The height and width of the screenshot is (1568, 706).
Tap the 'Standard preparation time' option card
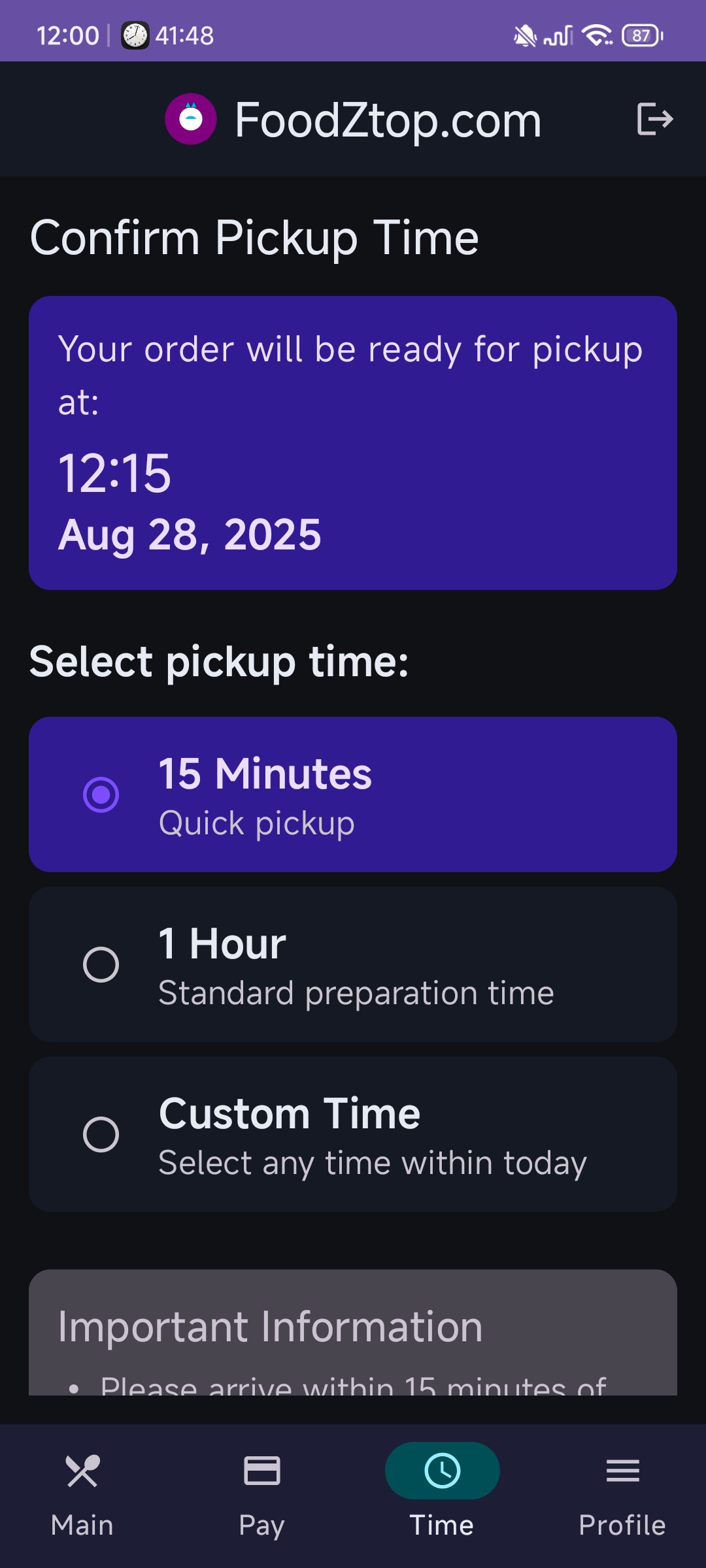tap(356, 993)
